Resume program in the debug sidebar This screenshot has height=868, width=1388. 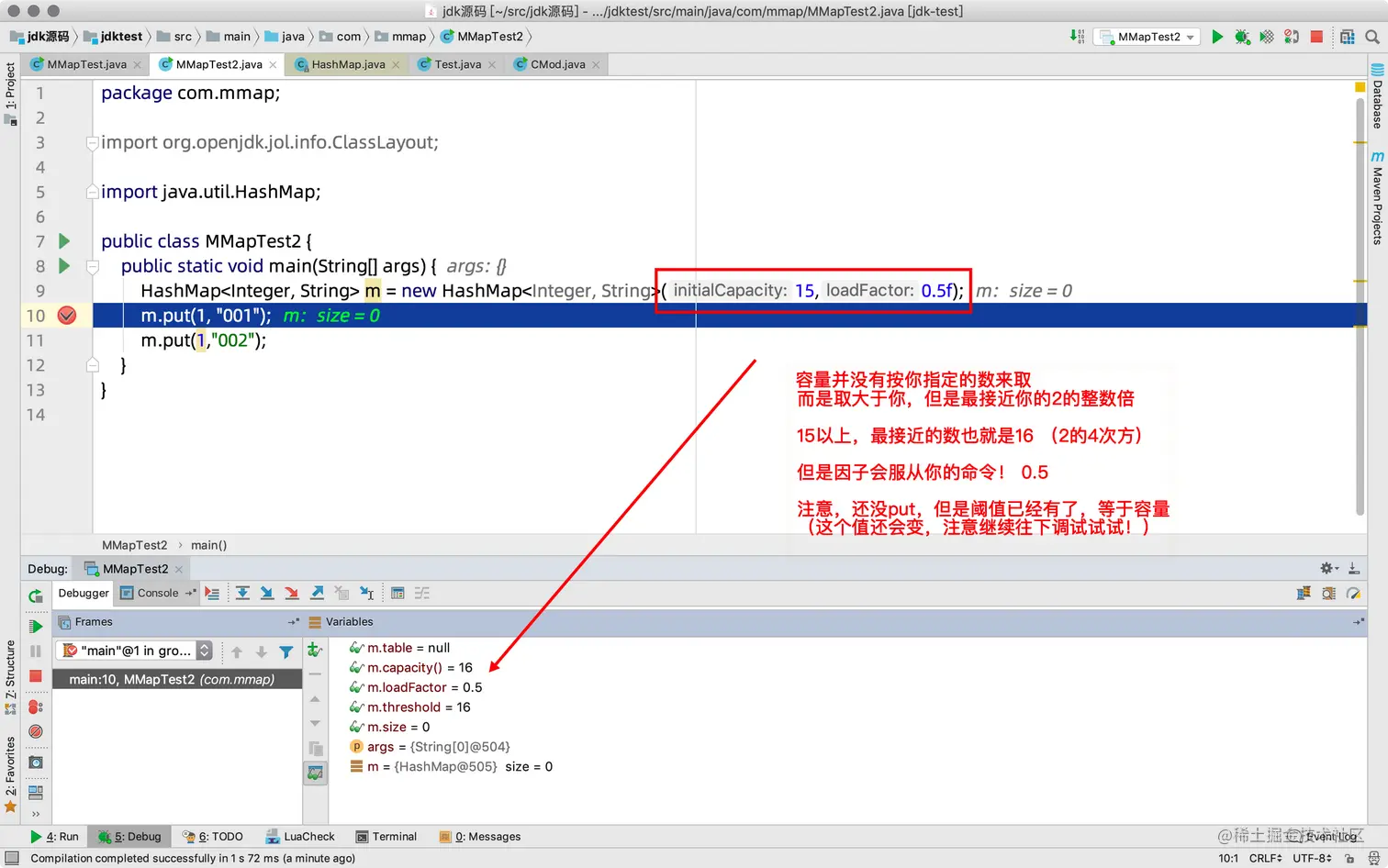pyautogui.click(x=36, y=627)
